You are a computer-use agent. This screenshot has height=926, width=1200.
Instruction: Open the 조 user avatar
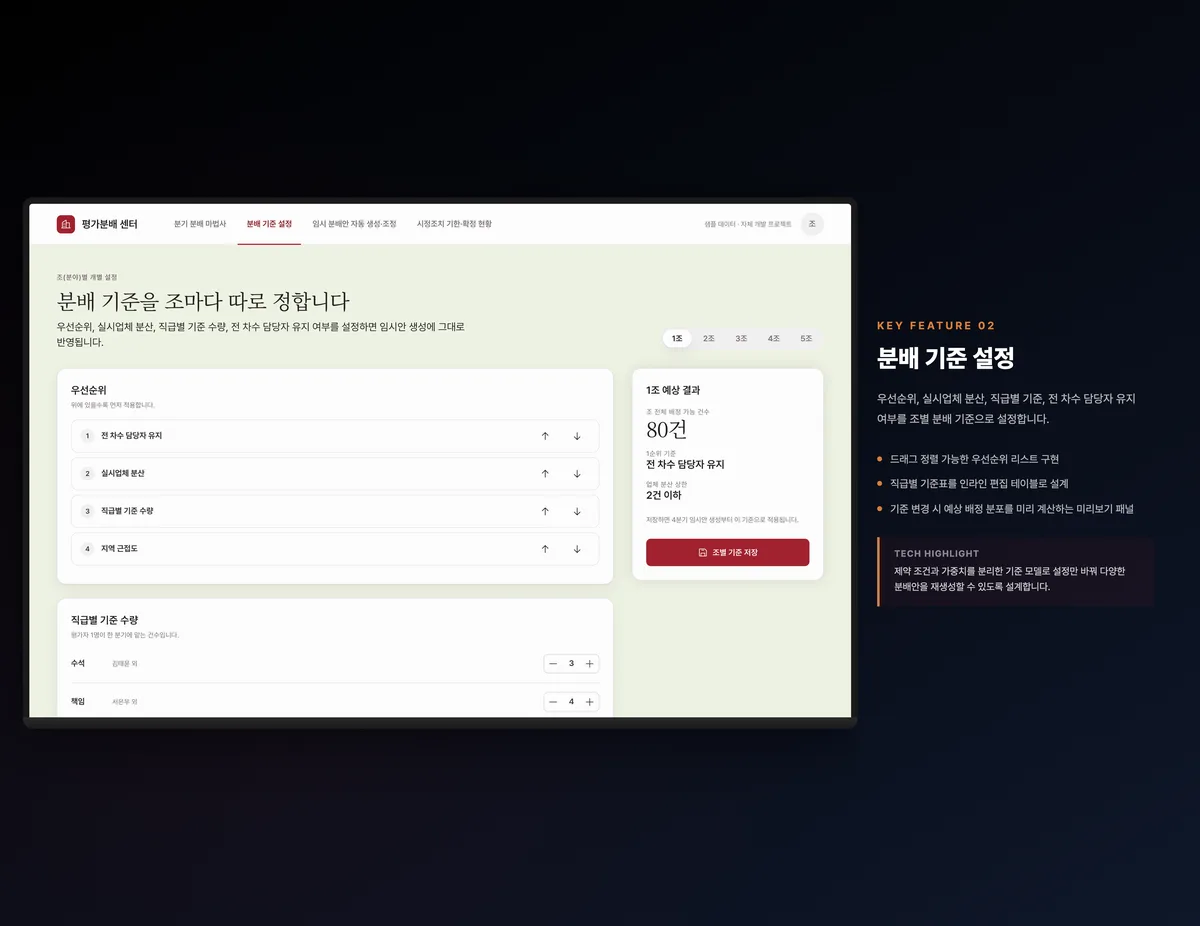[x=812, y=224]
